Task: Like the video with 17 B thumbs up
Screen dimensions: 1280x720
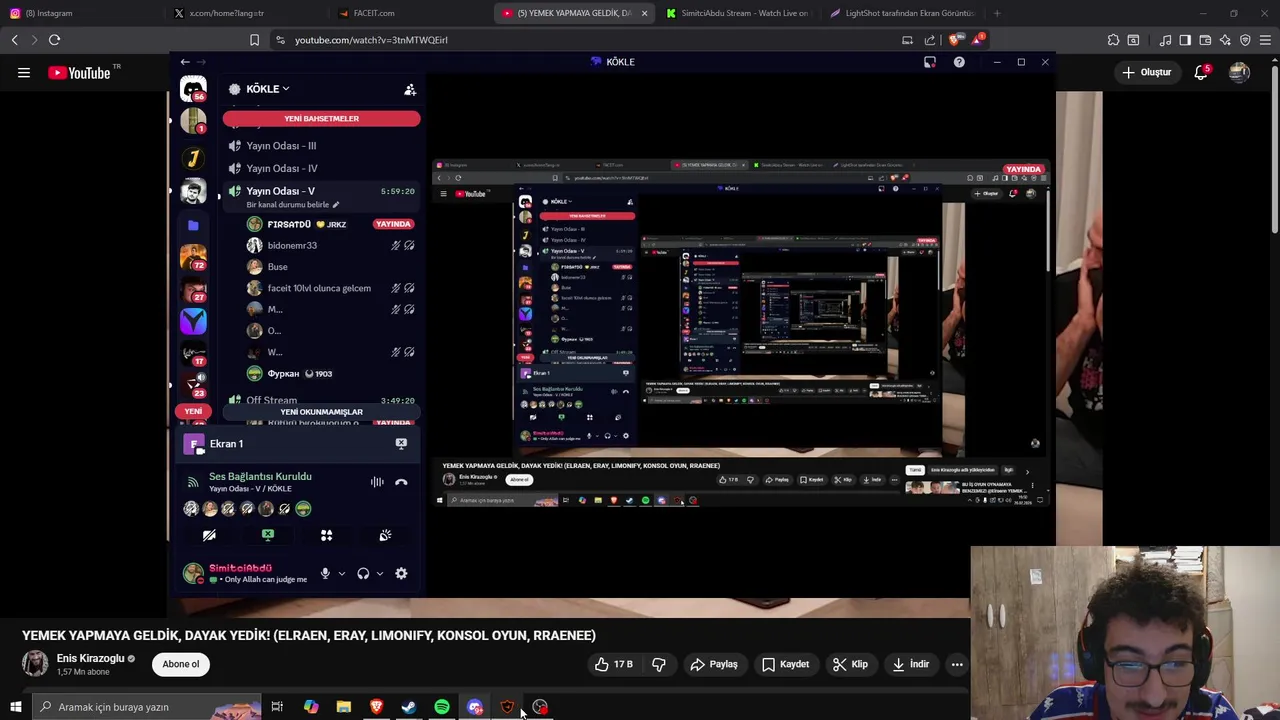Action: (x=613, y=664)
